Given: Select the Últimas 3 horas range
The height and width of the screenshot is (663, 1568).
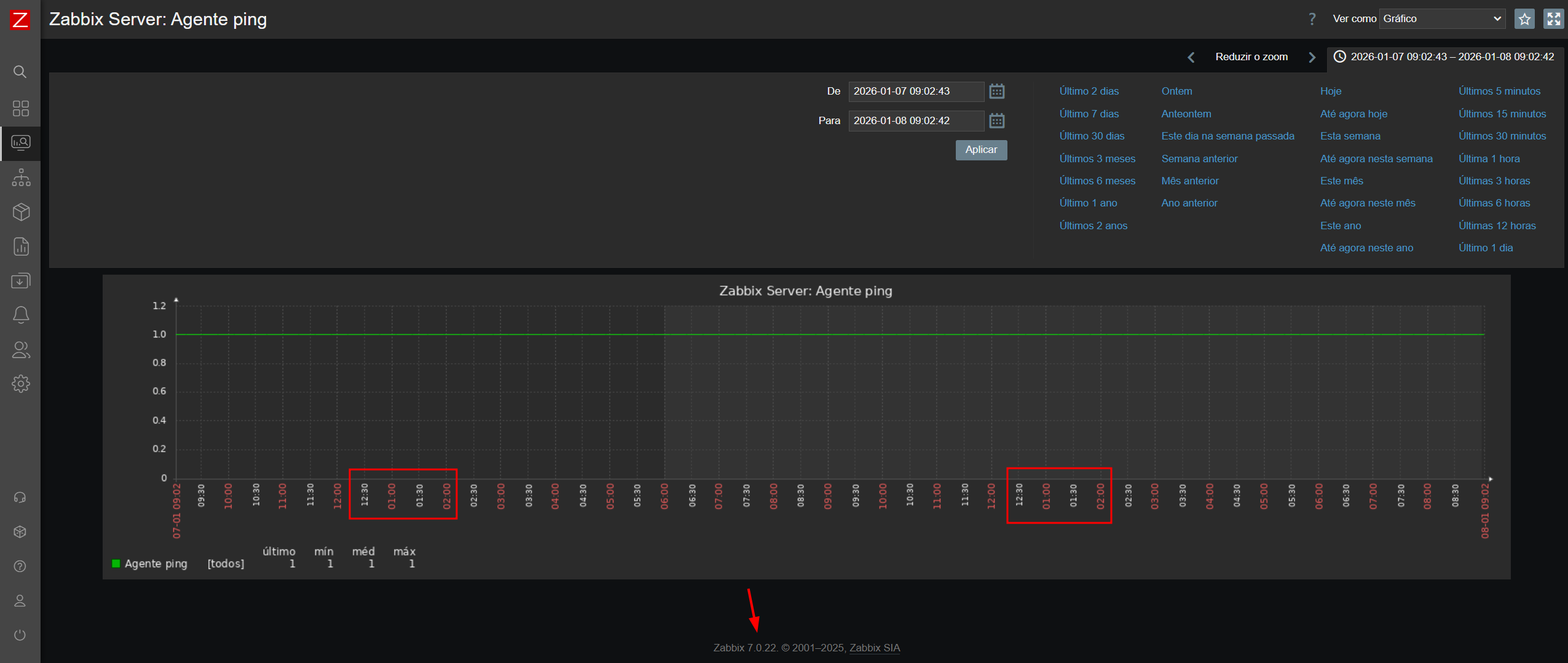Looking at the screenshot, I should point(1494,181).
